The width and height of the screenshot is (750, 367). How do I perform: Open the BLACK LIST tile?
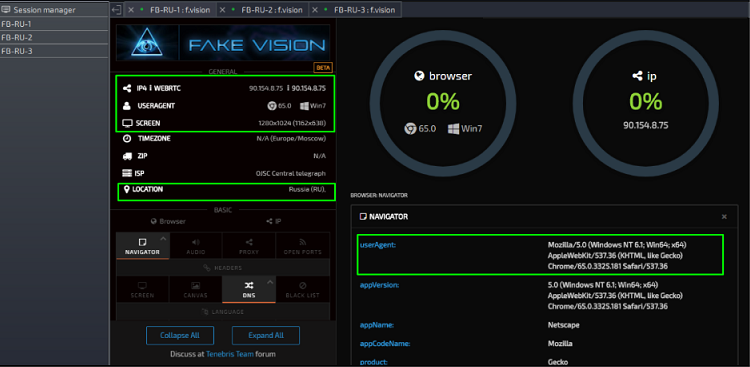point(303,289)
